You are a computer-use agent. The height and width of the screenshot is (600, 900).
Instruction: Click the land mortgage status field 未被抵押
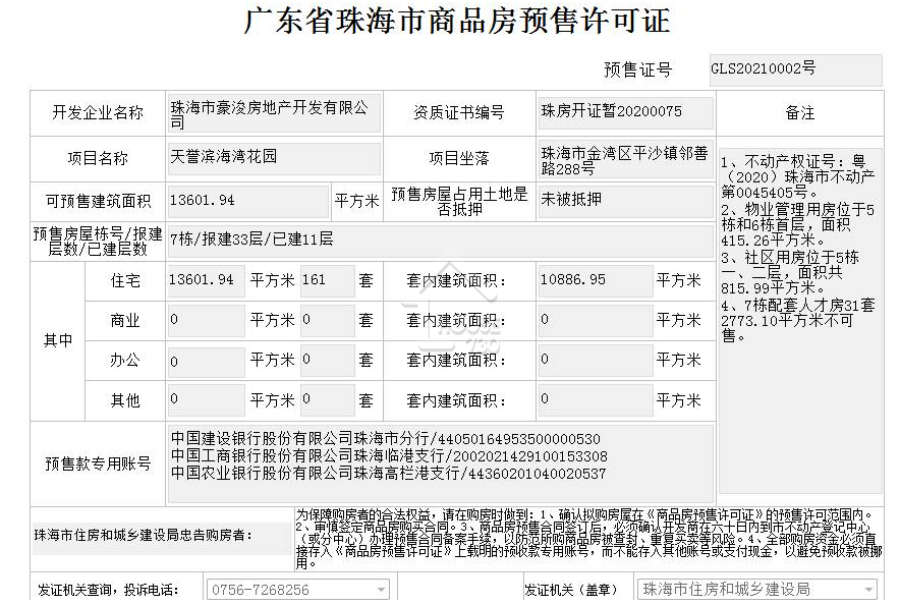click(626, 201)
